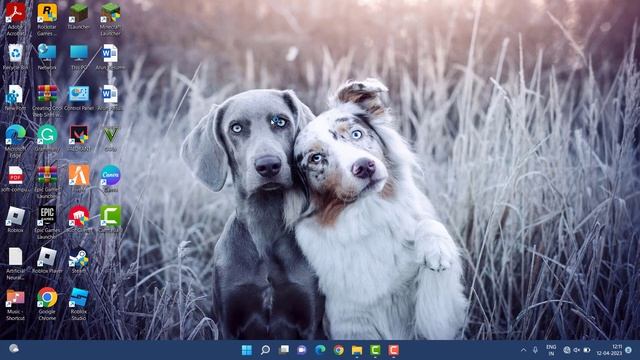Select the black Epic Games Launcher shortcut
This screenshot has width=640, height=360.
pos(47,222)
